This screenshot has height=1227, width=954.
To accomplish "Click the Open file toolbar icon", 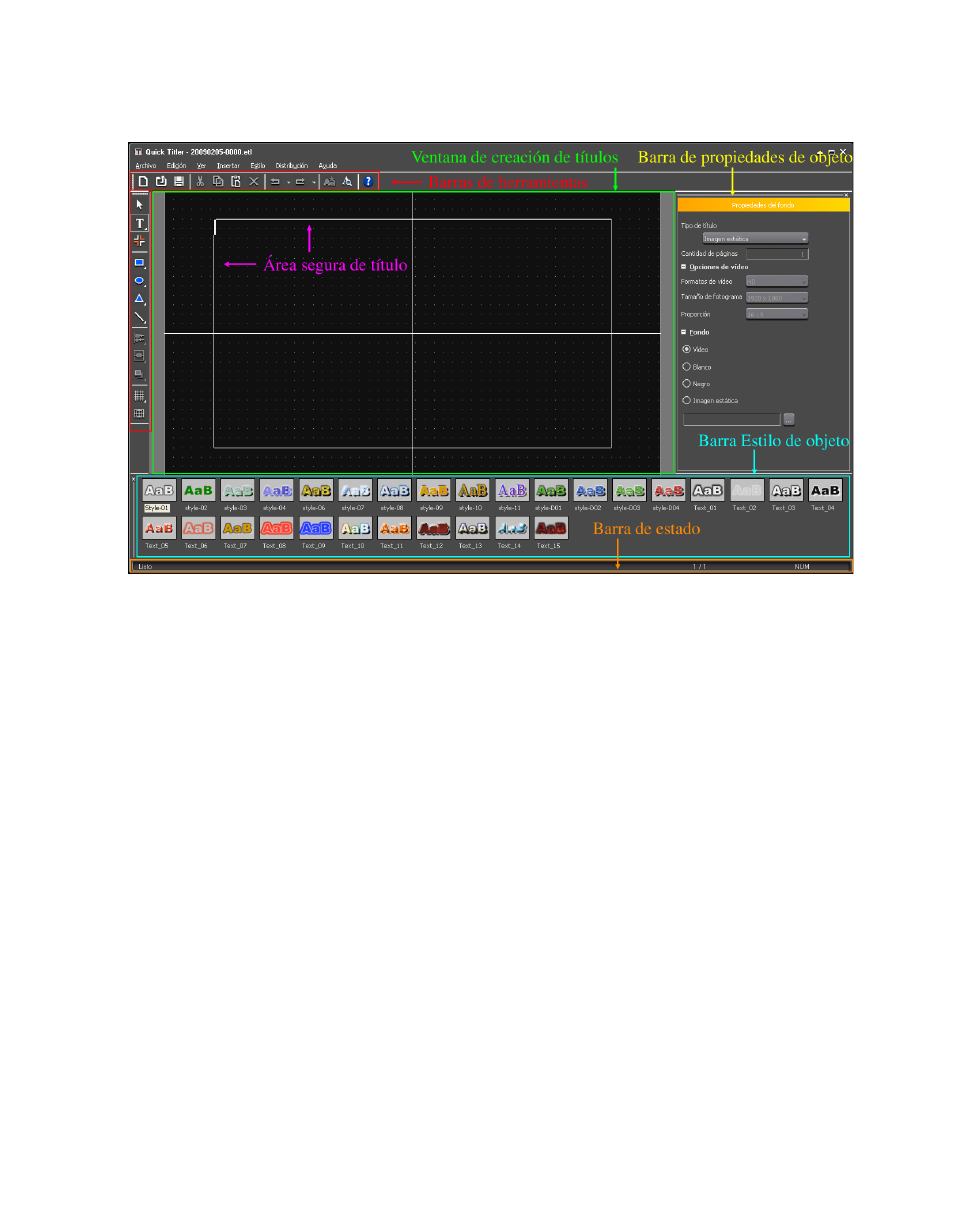I will tap(161, 182).
